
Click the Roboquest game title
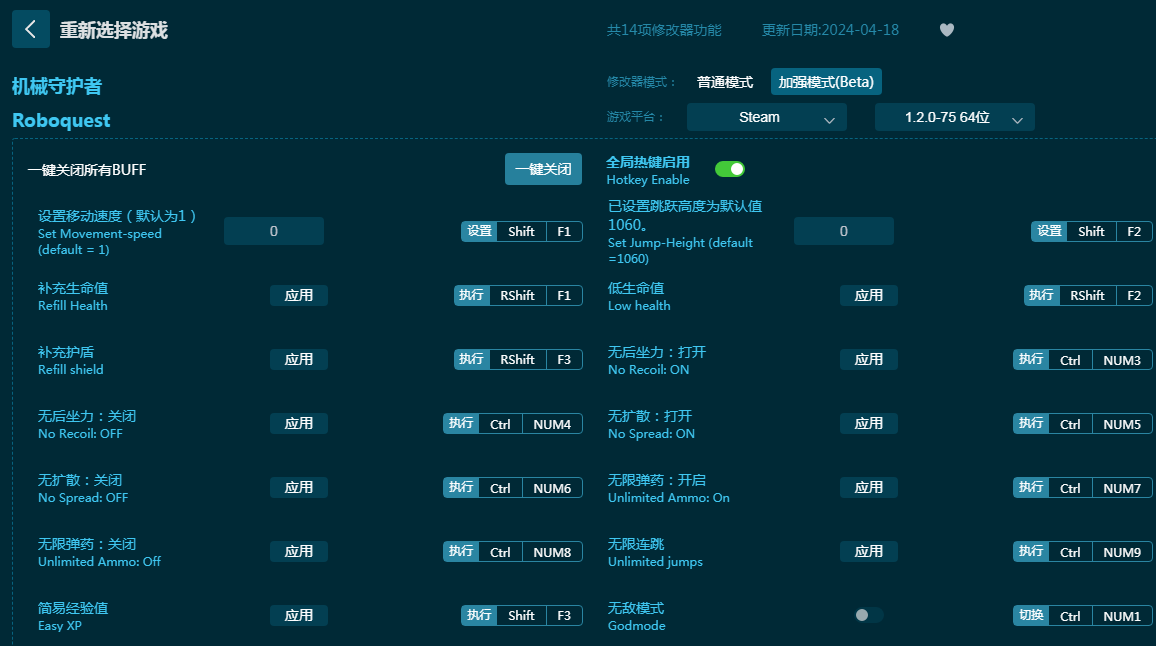[61, 120]
